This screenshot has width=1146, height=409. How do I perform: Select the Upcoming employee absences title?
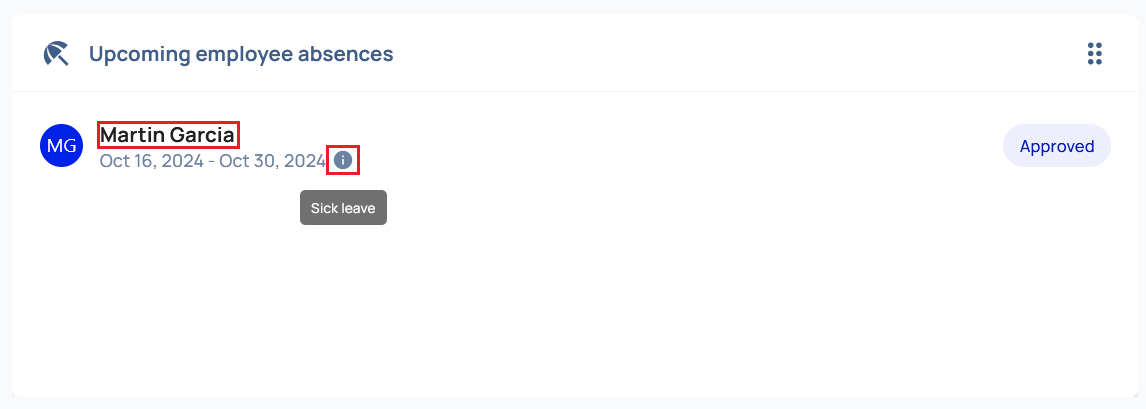pos(241,54)
